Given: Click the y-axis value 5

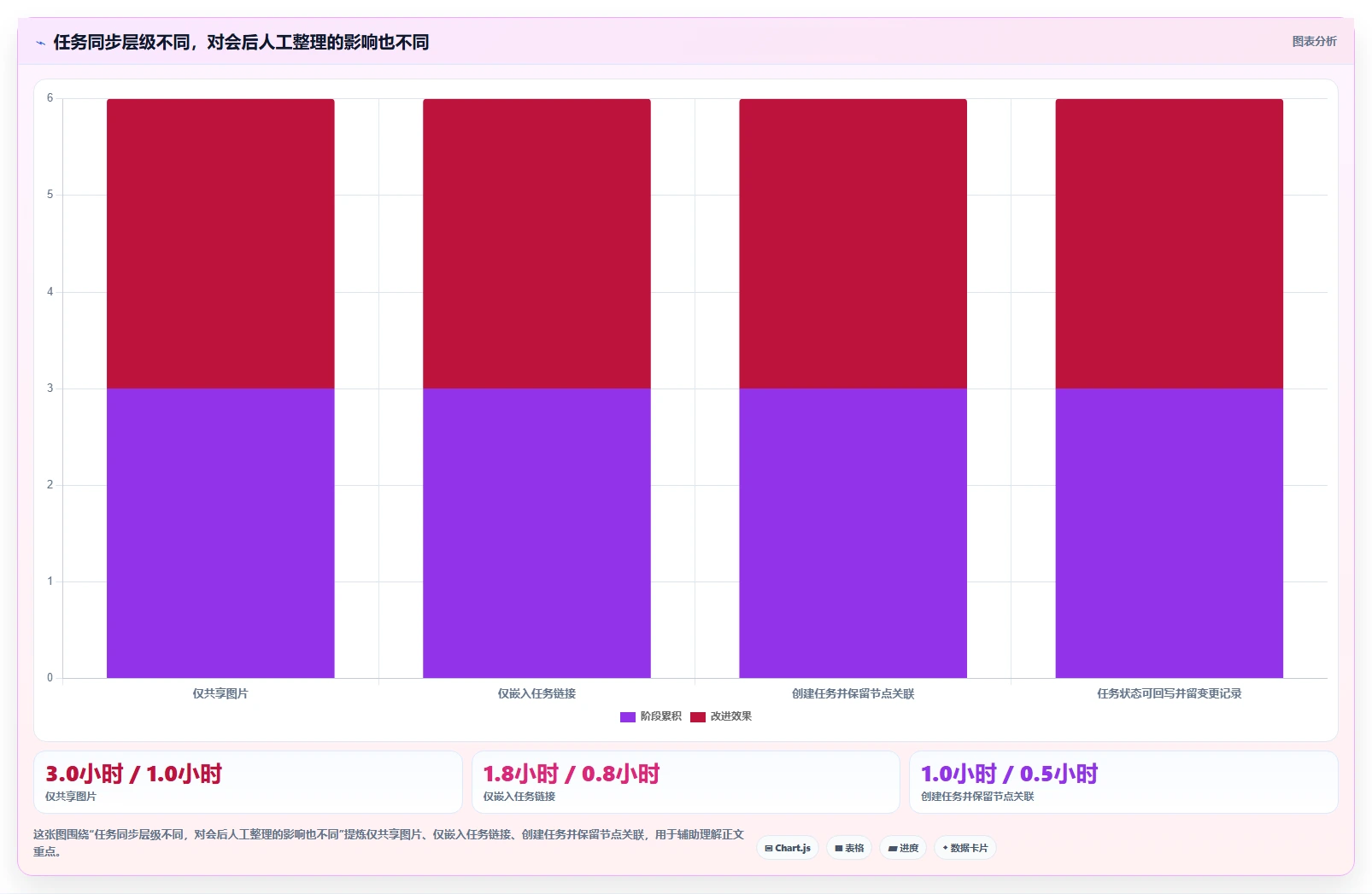Looking at the screenshot, I should (50, 195).
